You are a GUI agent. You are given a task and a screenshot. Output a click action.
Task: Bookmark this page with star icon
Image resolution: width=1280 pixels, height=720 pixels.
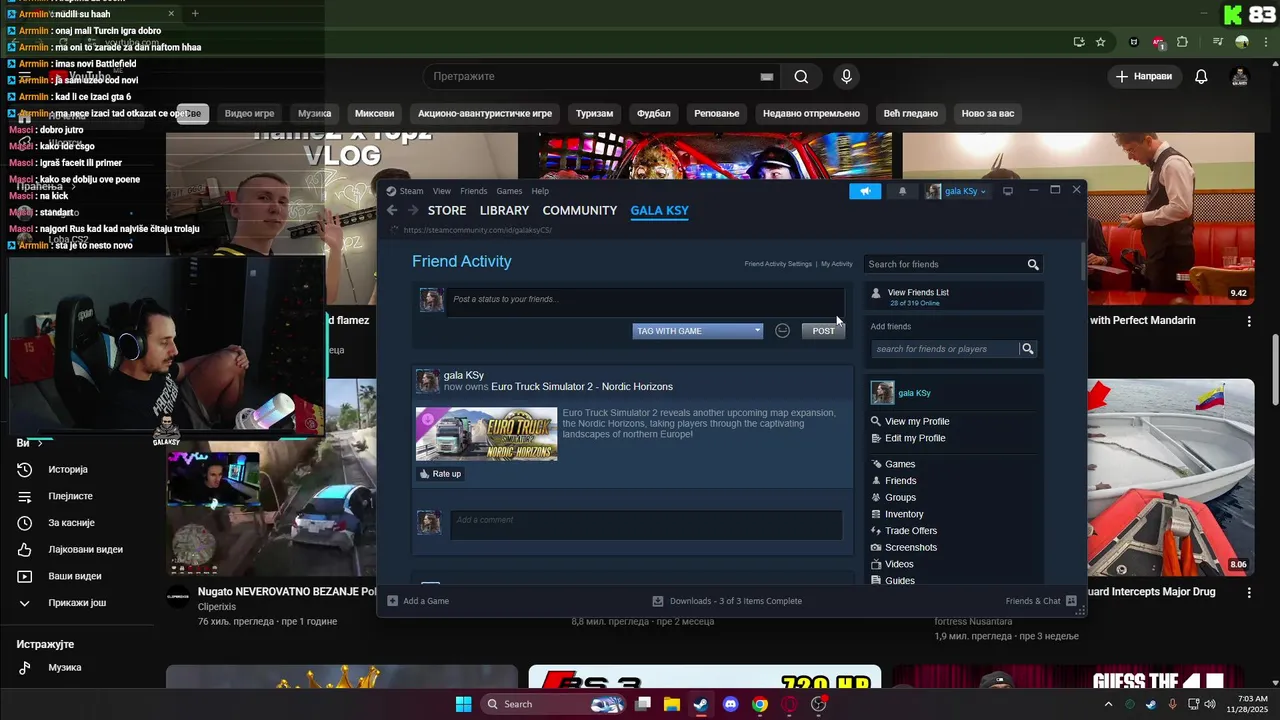pyautogui.click(x=1100, y=42)
